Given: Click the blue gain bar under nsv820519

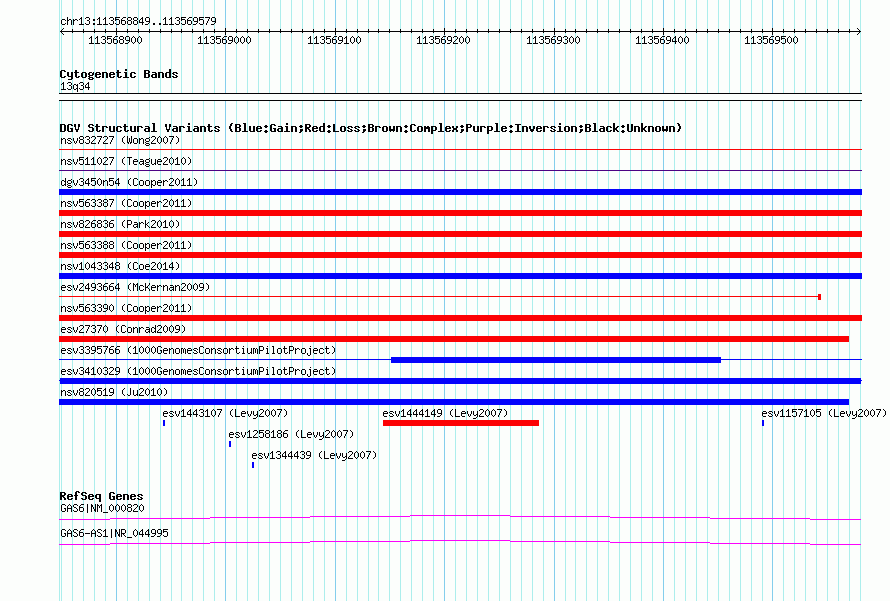Looking at the screenshot, I should coord(454,402).
